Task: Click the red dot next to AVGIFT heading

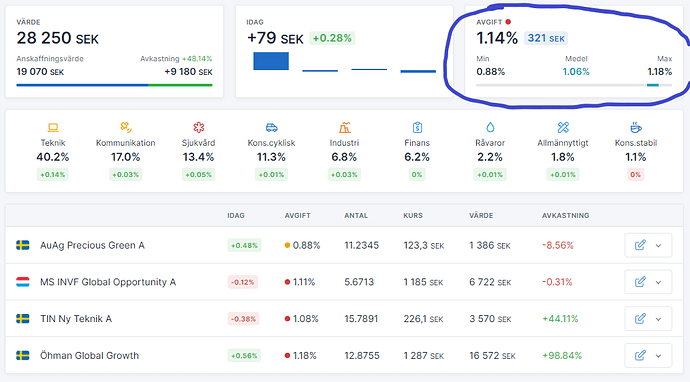Action: [x=508, y=22]
